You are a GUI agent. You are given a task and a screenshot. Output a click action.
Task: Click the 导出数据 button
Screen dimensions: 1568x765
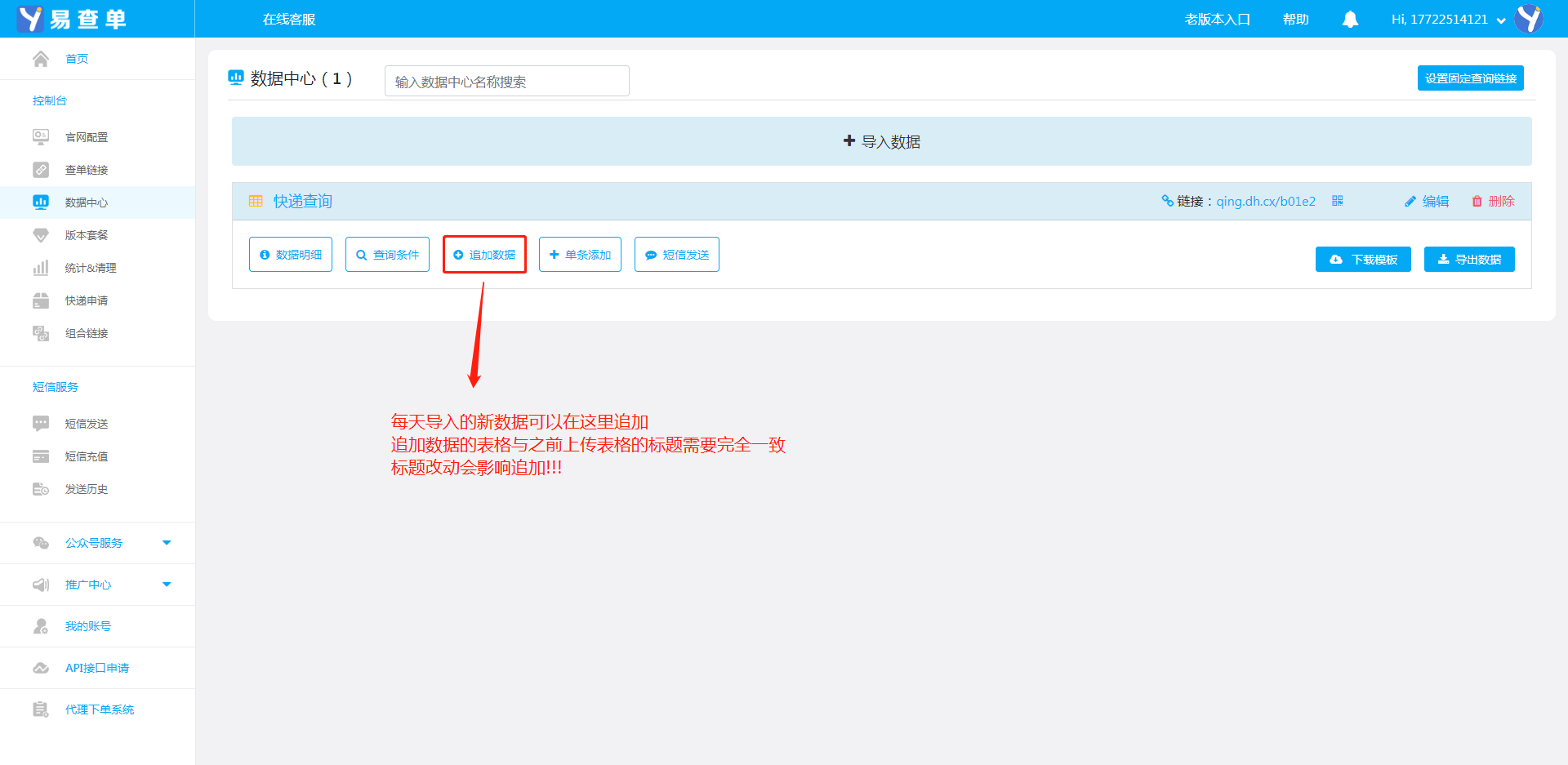(x=1469, y=260)
